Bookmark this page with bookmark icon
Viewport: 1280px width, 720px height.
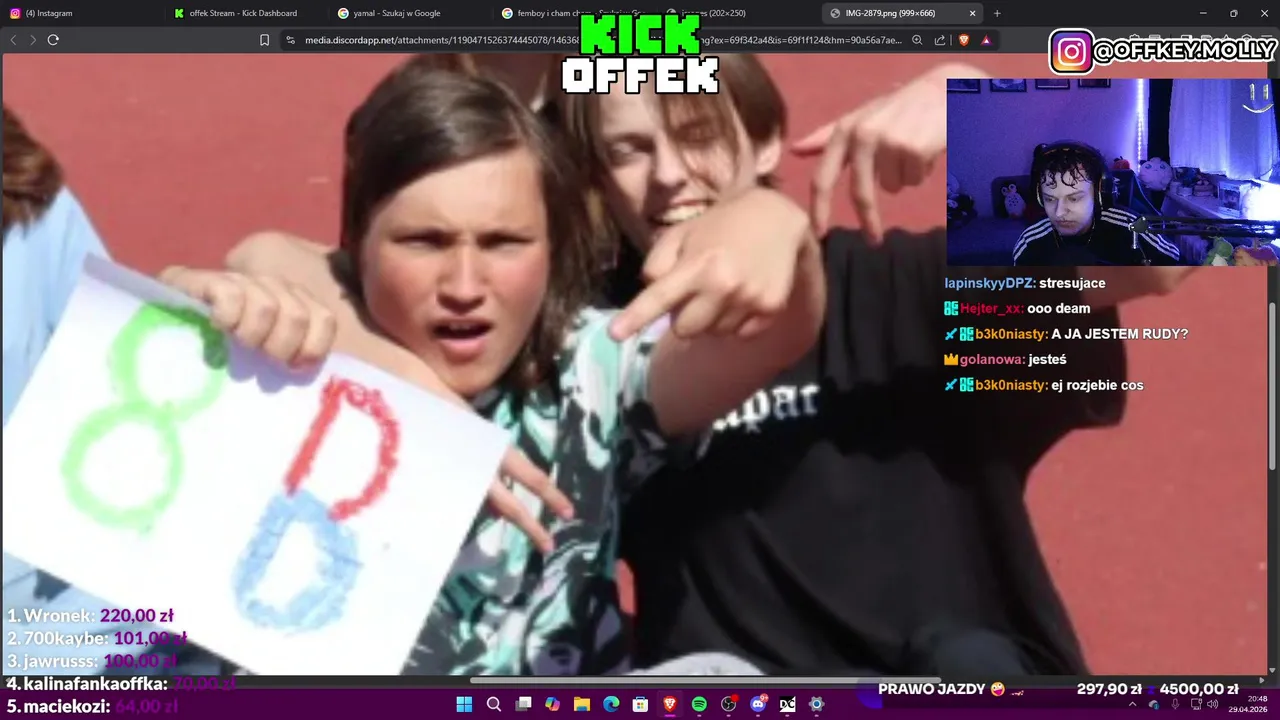[264, 40]
